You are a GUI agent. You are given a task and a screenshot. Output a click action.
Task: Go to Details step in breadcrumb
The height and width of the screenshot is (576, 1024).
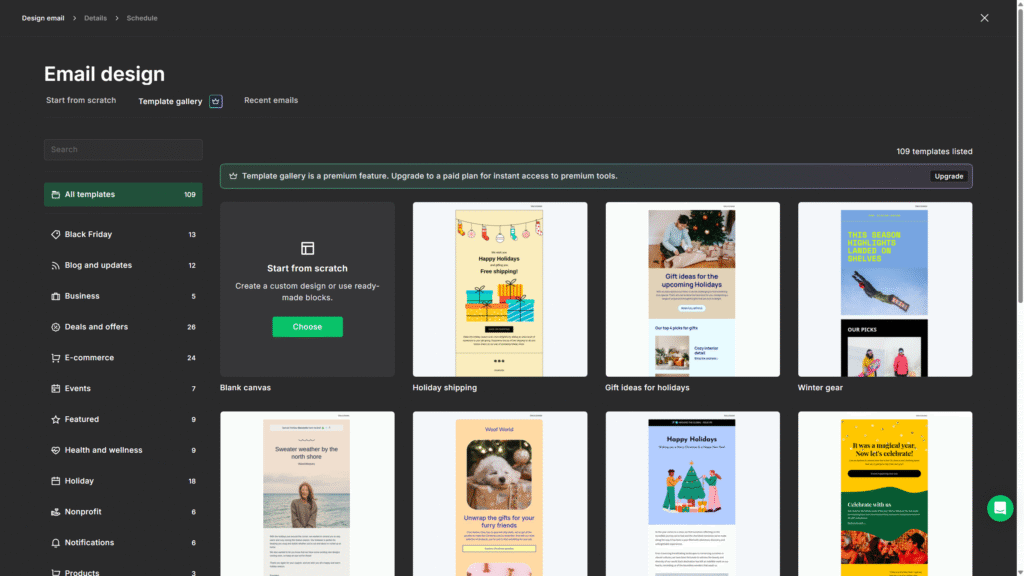coord(96,18)
